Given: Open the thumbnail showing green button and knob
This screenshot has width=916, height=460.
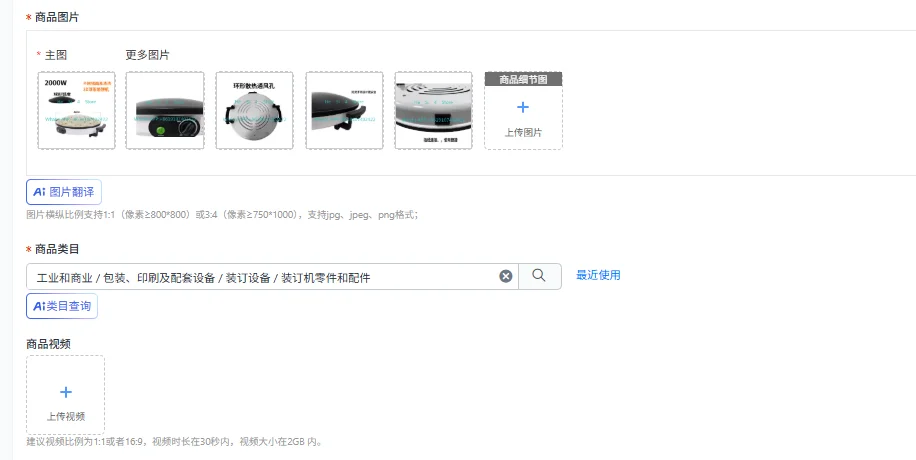Looking at the screenshot, I should [165, 110].
